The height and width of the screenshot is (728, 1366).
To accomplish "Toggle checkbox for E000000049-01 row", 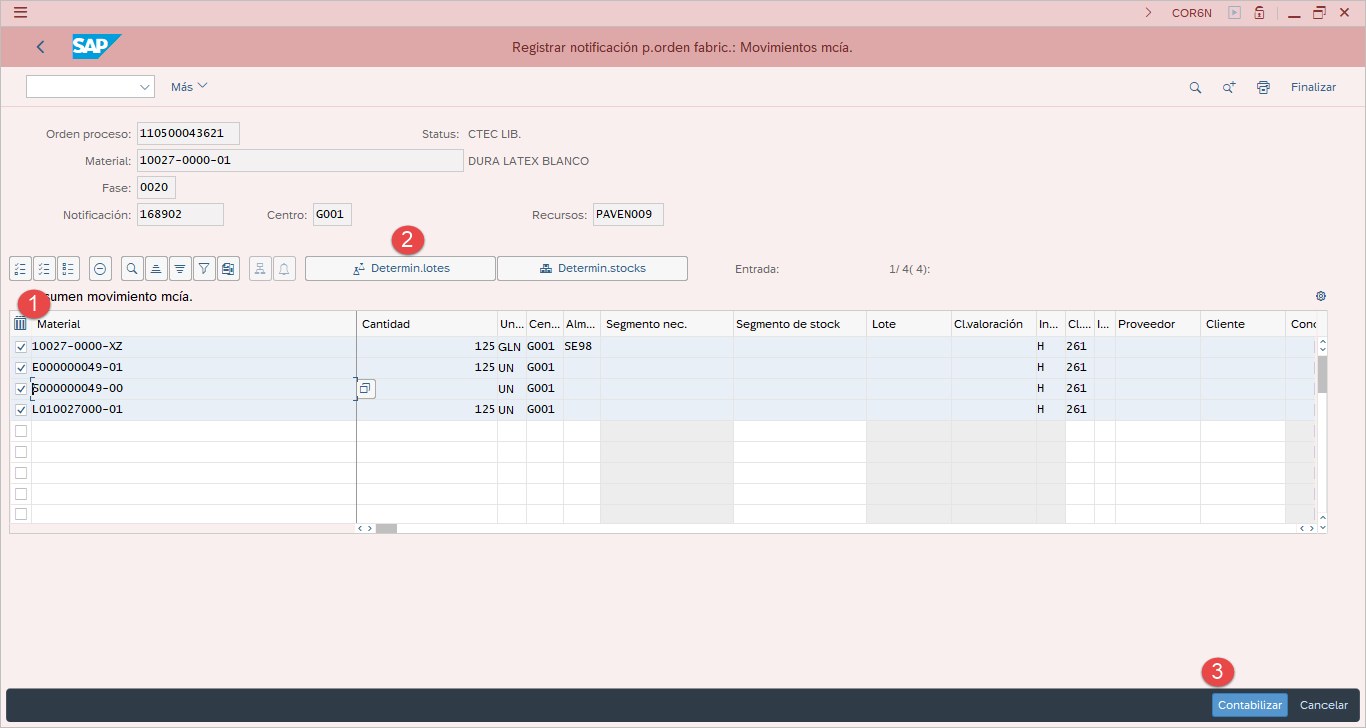I will [21, 368].
